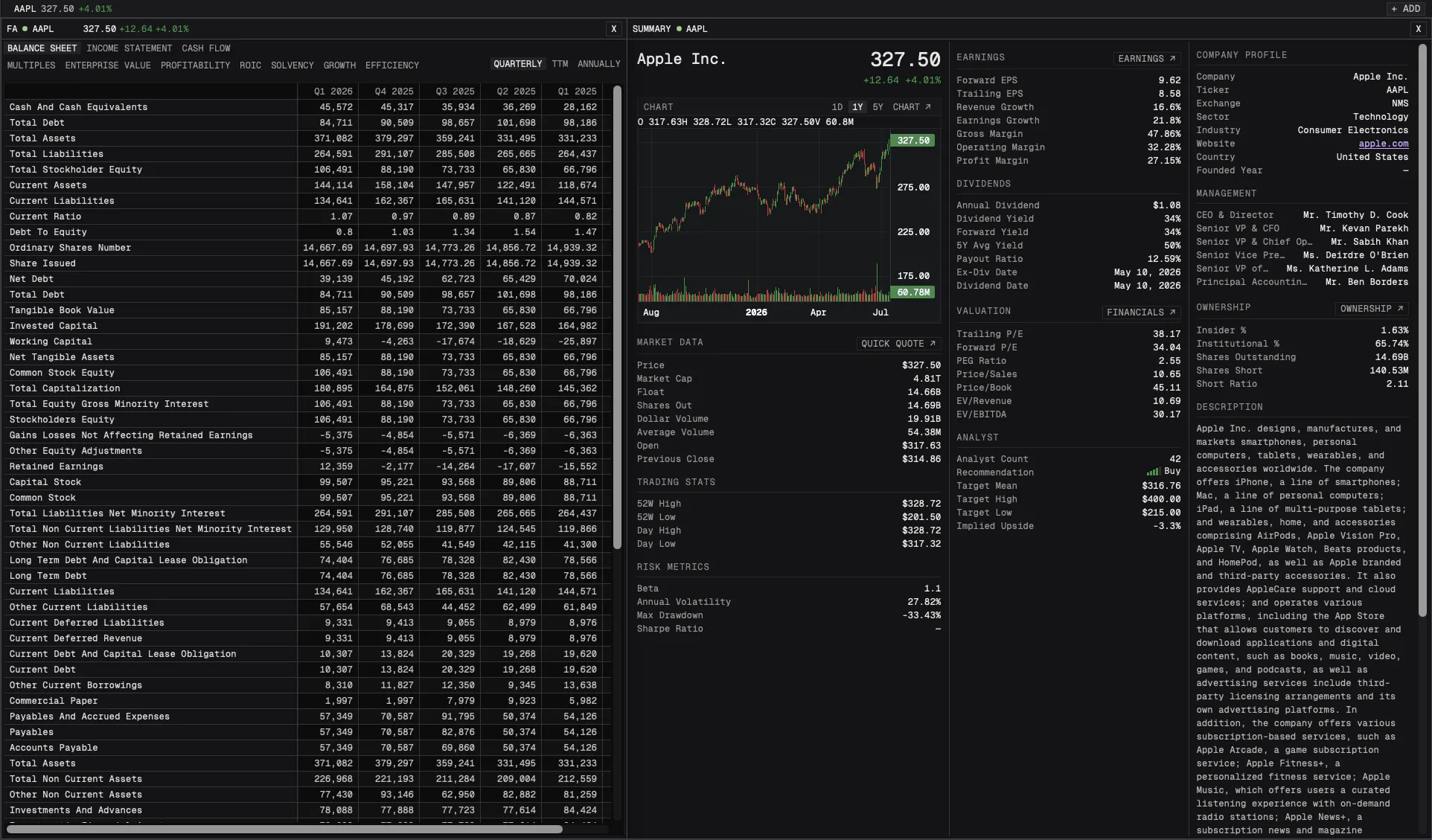Click the + ADD button

click(x=1405, y=9)
